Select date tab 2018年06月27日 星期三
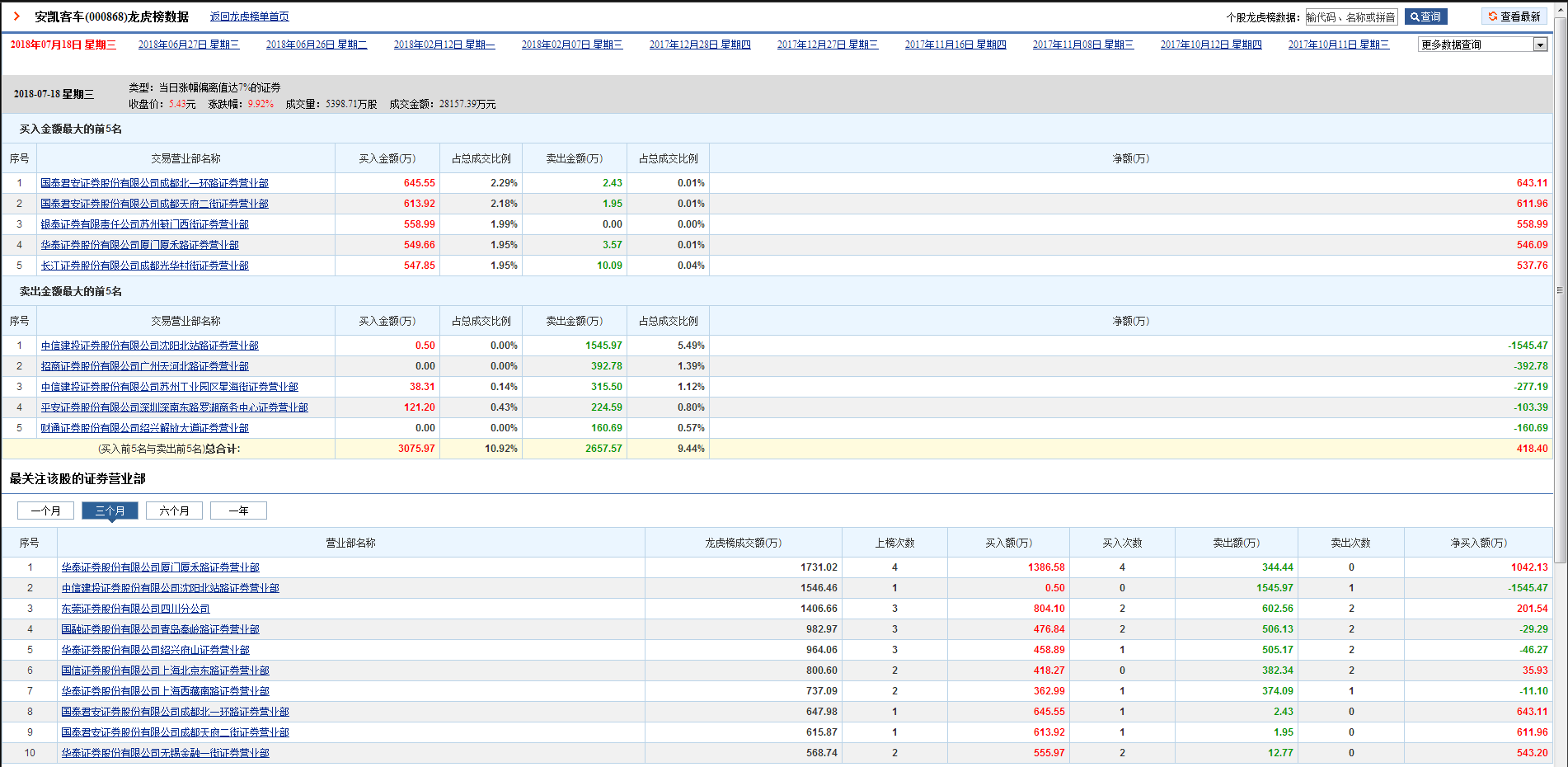Viewport: 1568px width, 767px height. (x=189, y=45)
